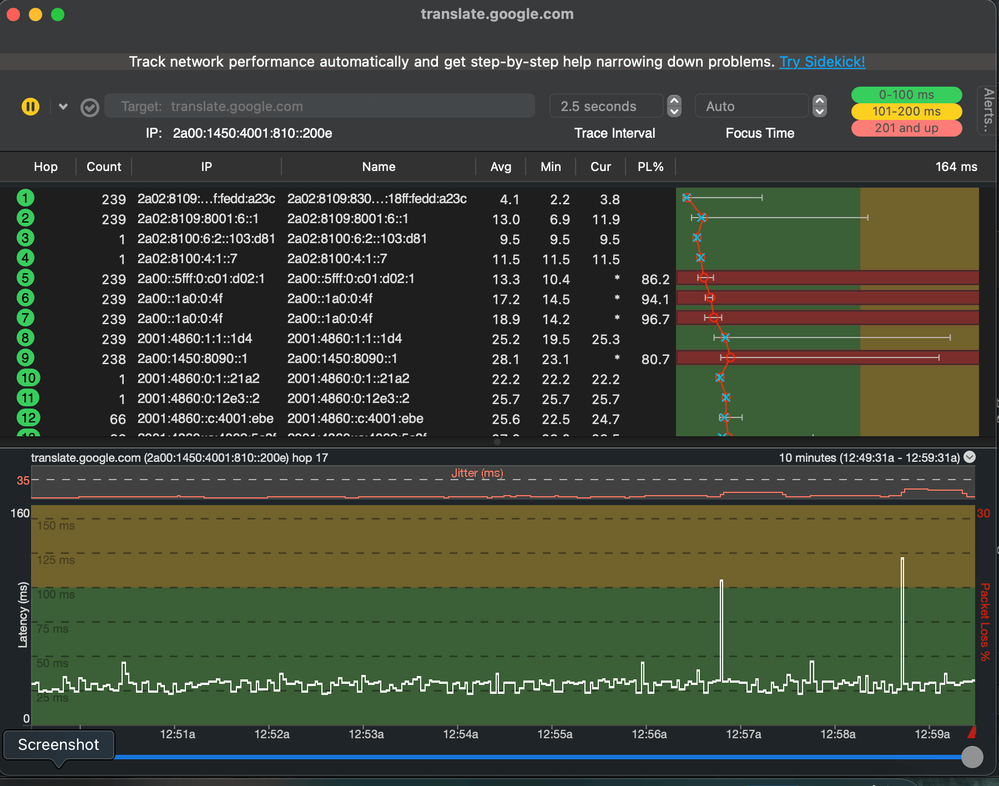This screenshot has height=786, width=999.
Task: Sort the trace table by the PL% column
Action: (x=651, y=166)
